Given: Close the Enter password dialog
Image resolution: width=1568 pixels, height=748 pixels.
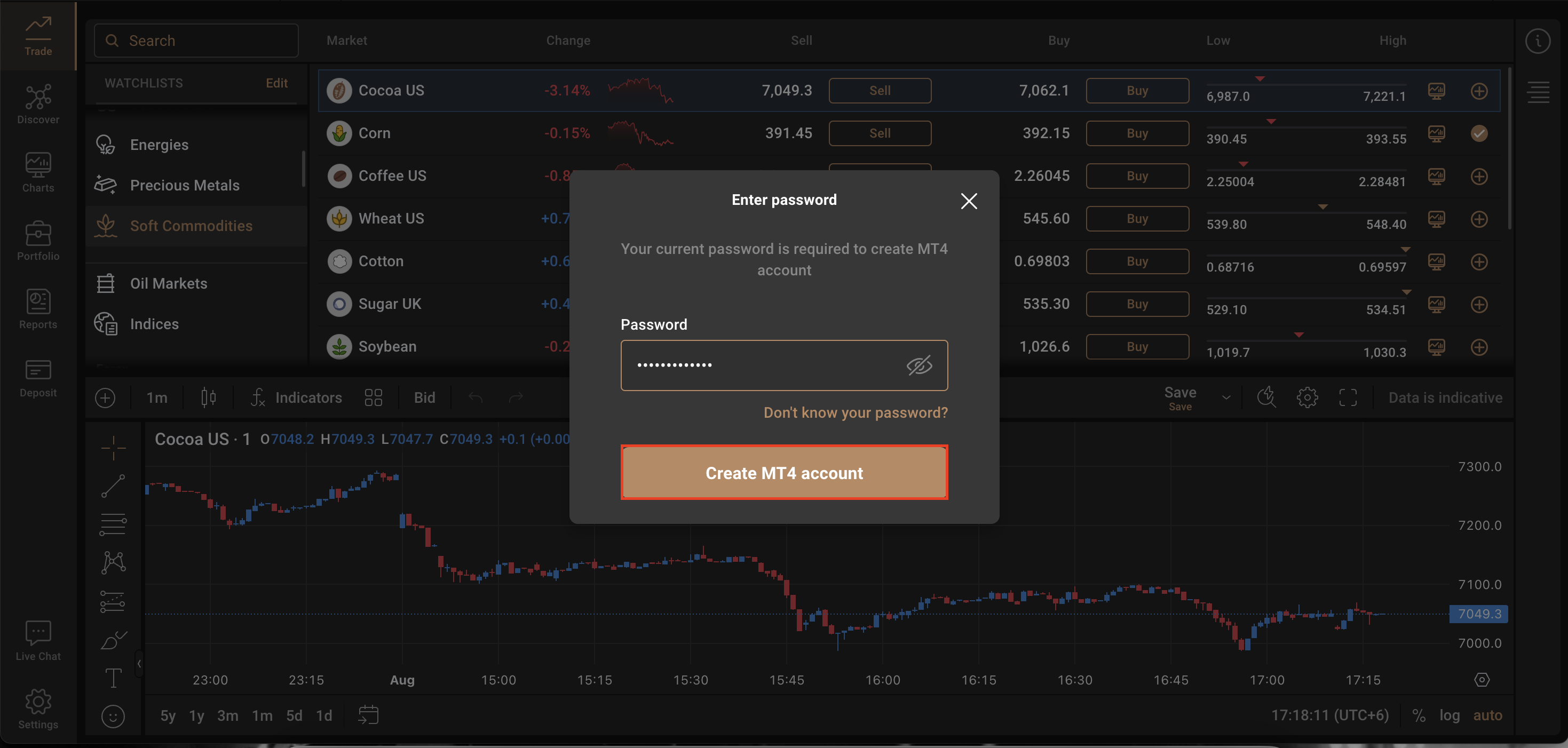Looking at the screenshot, I should [969, 201].
